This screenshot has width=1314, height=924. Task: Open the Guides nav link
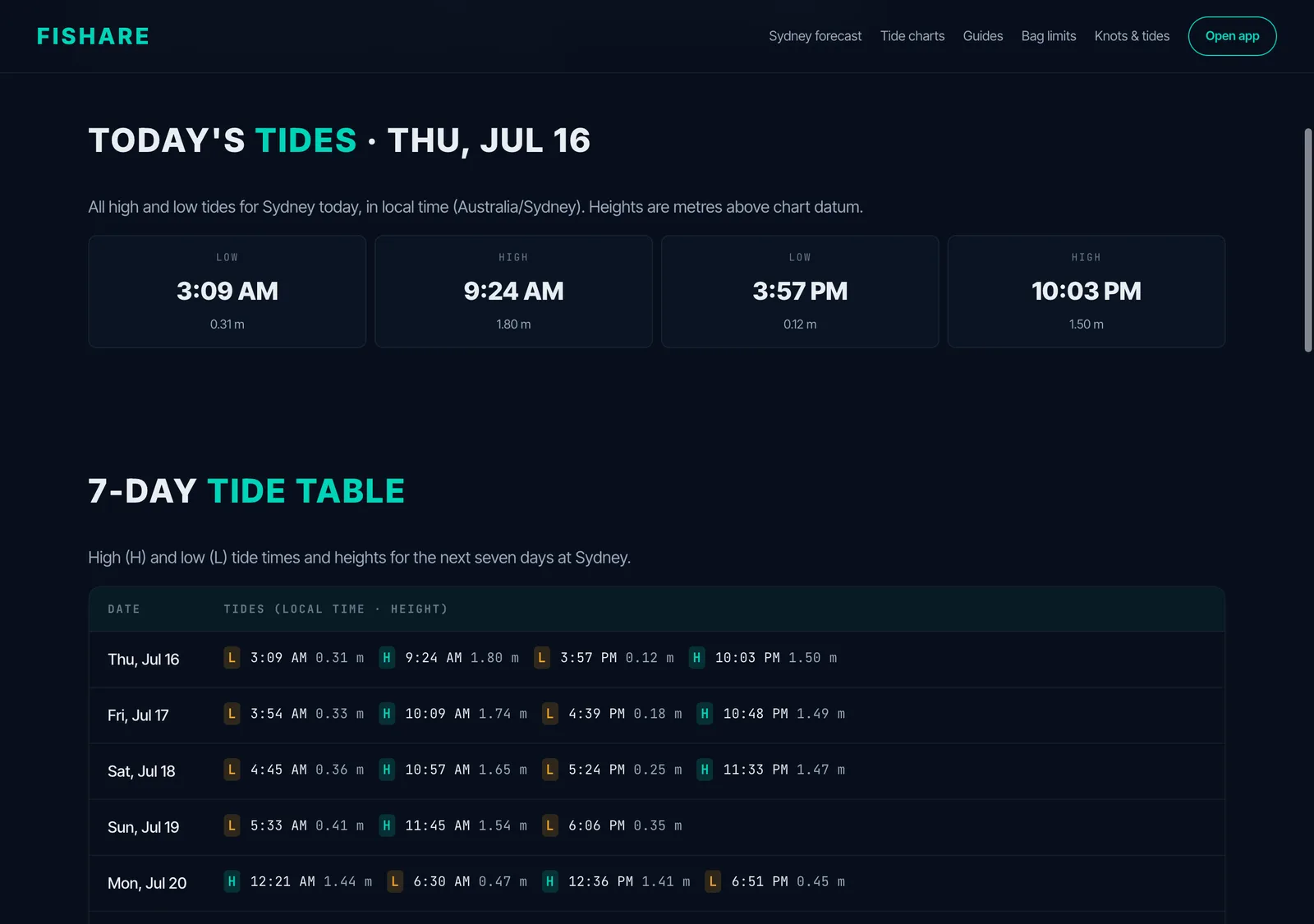coord(983,36)
